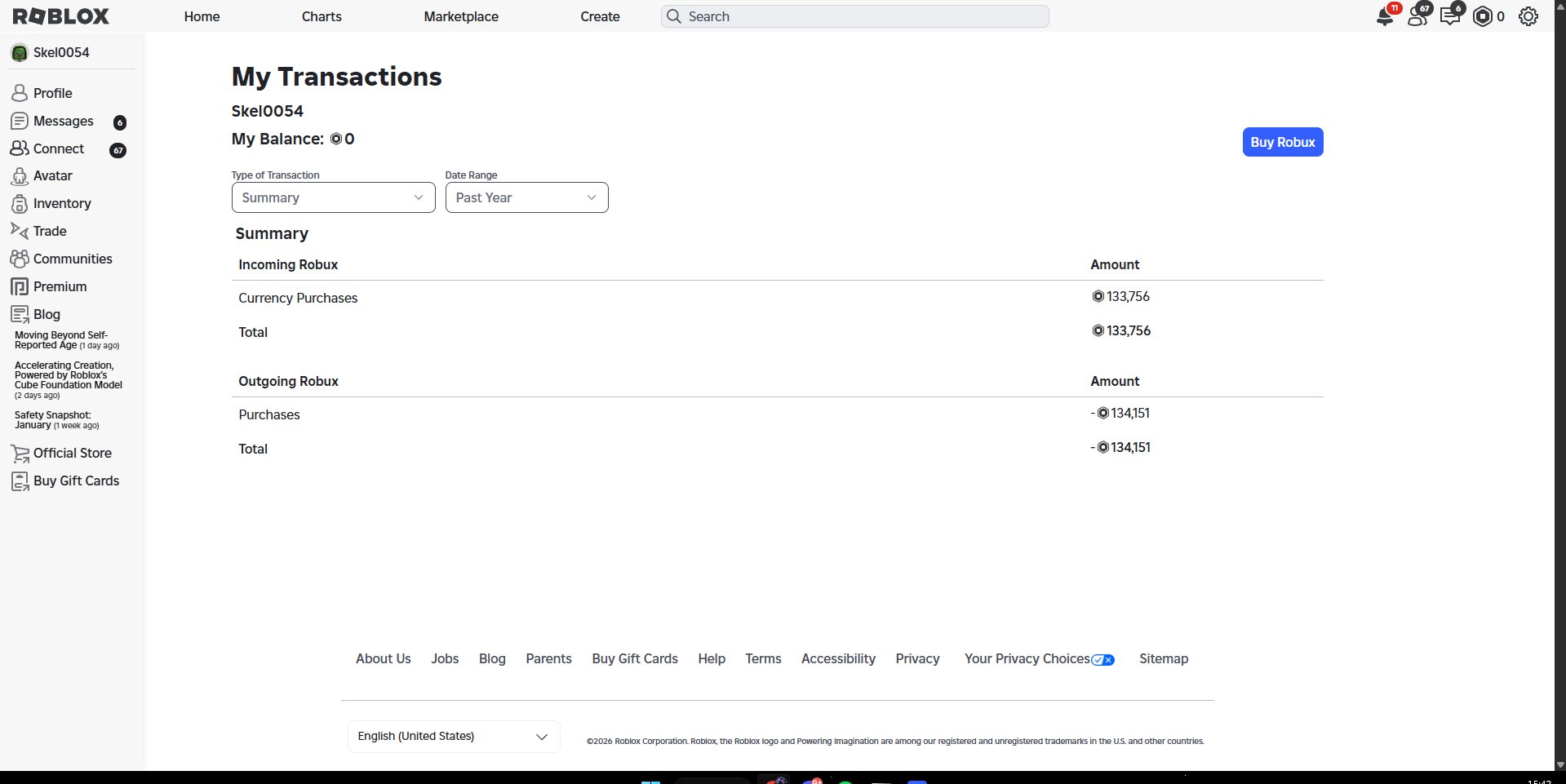Screen dimensions: 1566x784
Task: Open Avatar from the sidebar
Action: pos(52,176)
